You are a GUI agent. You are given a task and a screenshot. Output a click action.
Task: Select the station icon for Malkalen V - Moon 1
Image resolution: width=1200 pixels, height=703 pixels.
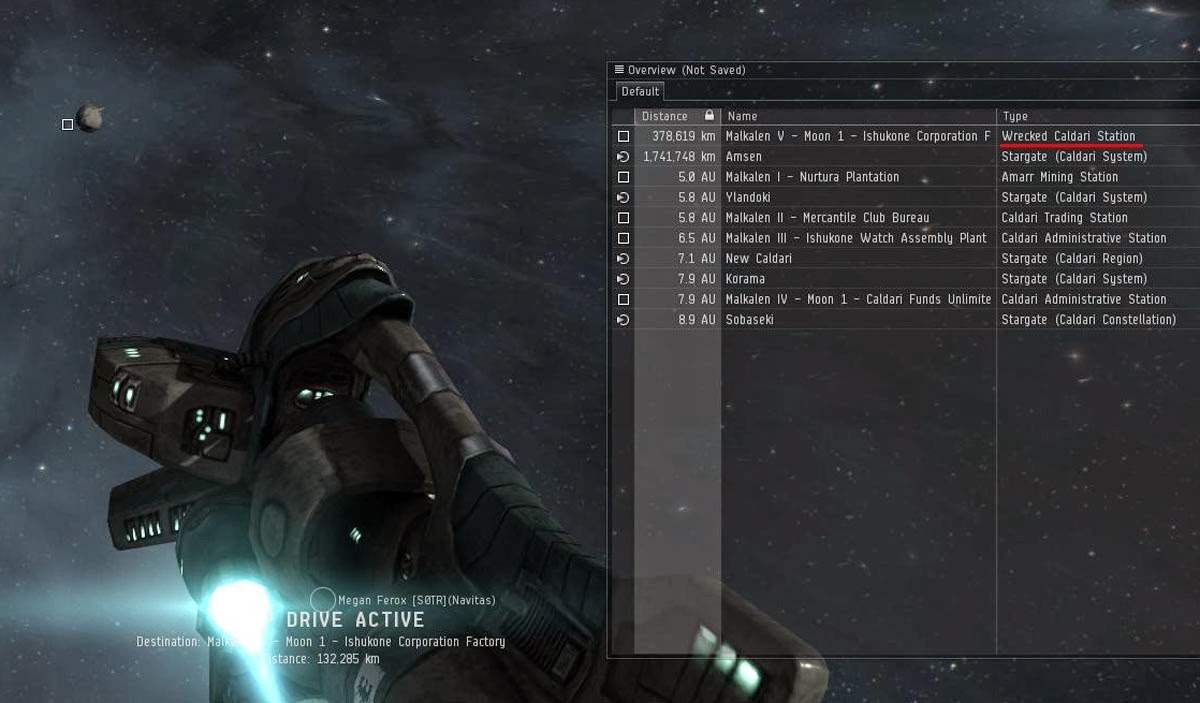pyautogui.click(x=623, y=136)
